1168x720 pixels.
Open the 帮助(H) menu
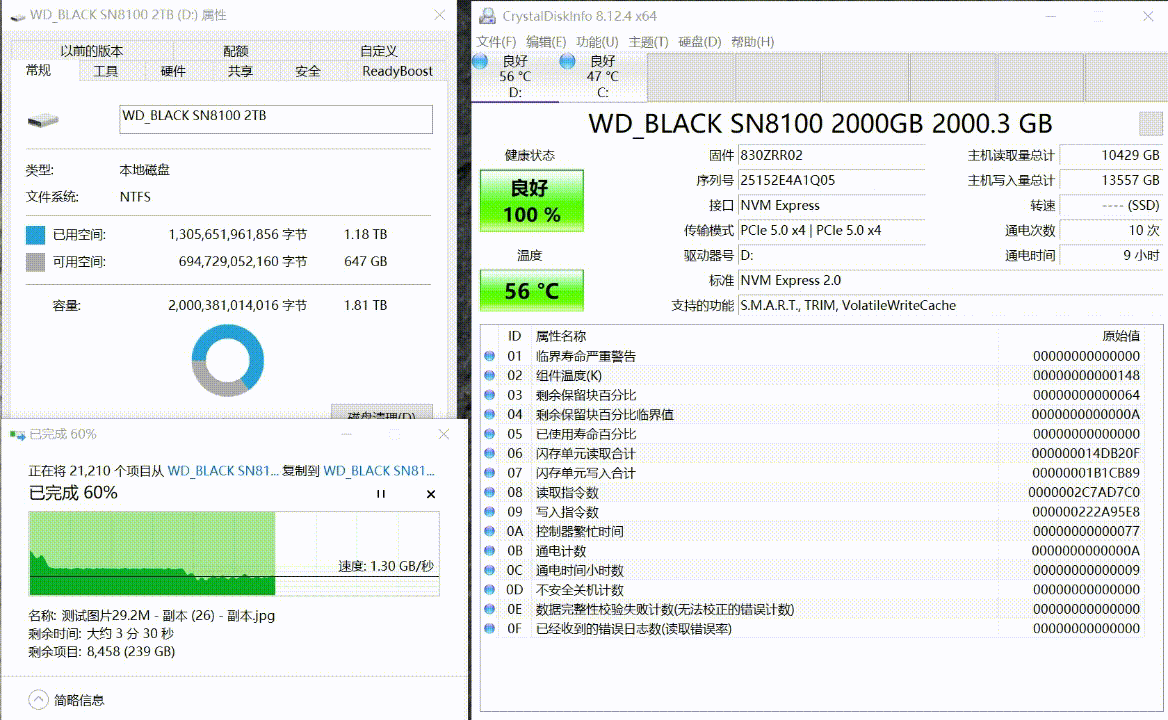click(752, 42)
